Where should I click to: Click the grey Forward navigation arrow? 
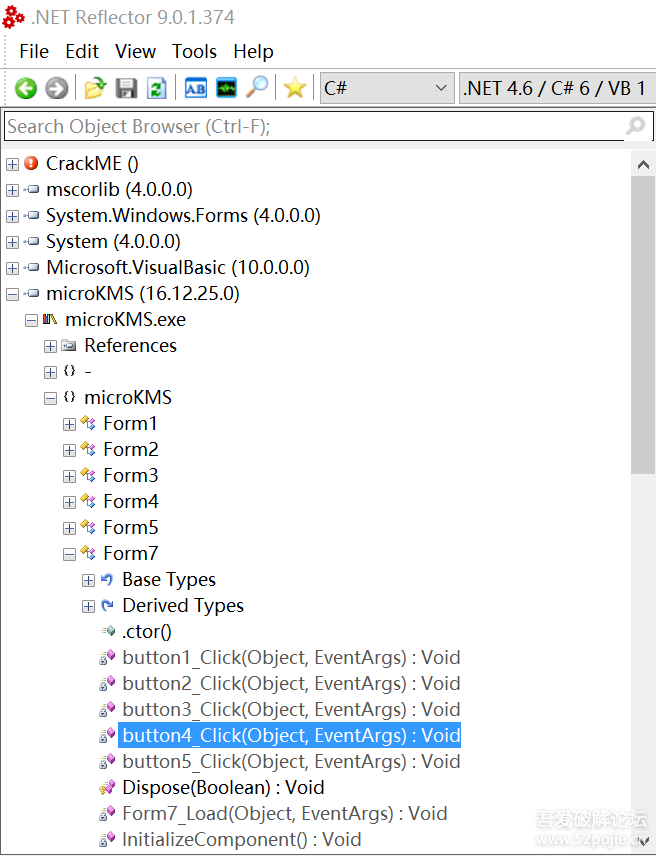click(56, 88)
